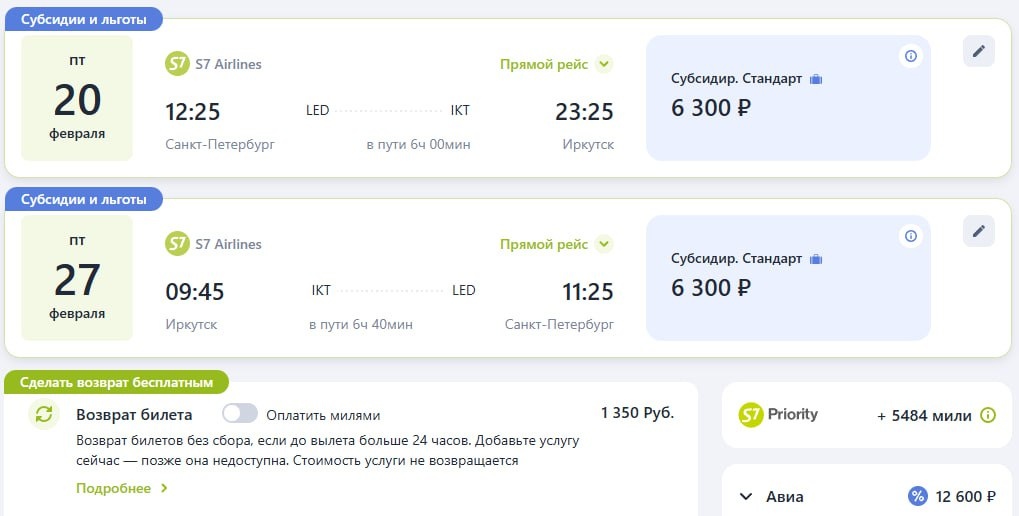Expand Прямой рейс details for the 12:25 flight
This screenshot has width=1019, height=516.
point(603,64)
